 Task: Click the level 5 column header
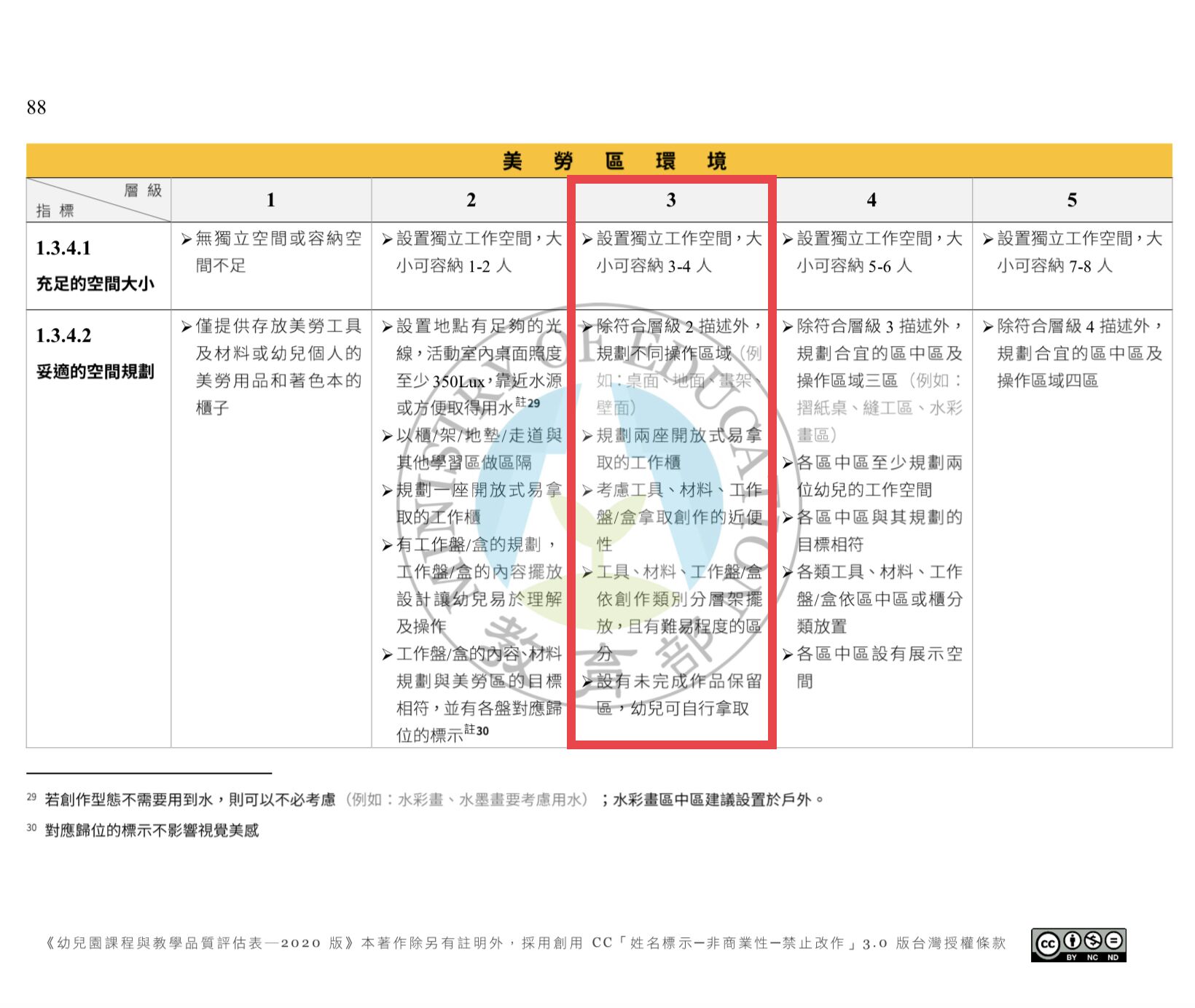1072,200
